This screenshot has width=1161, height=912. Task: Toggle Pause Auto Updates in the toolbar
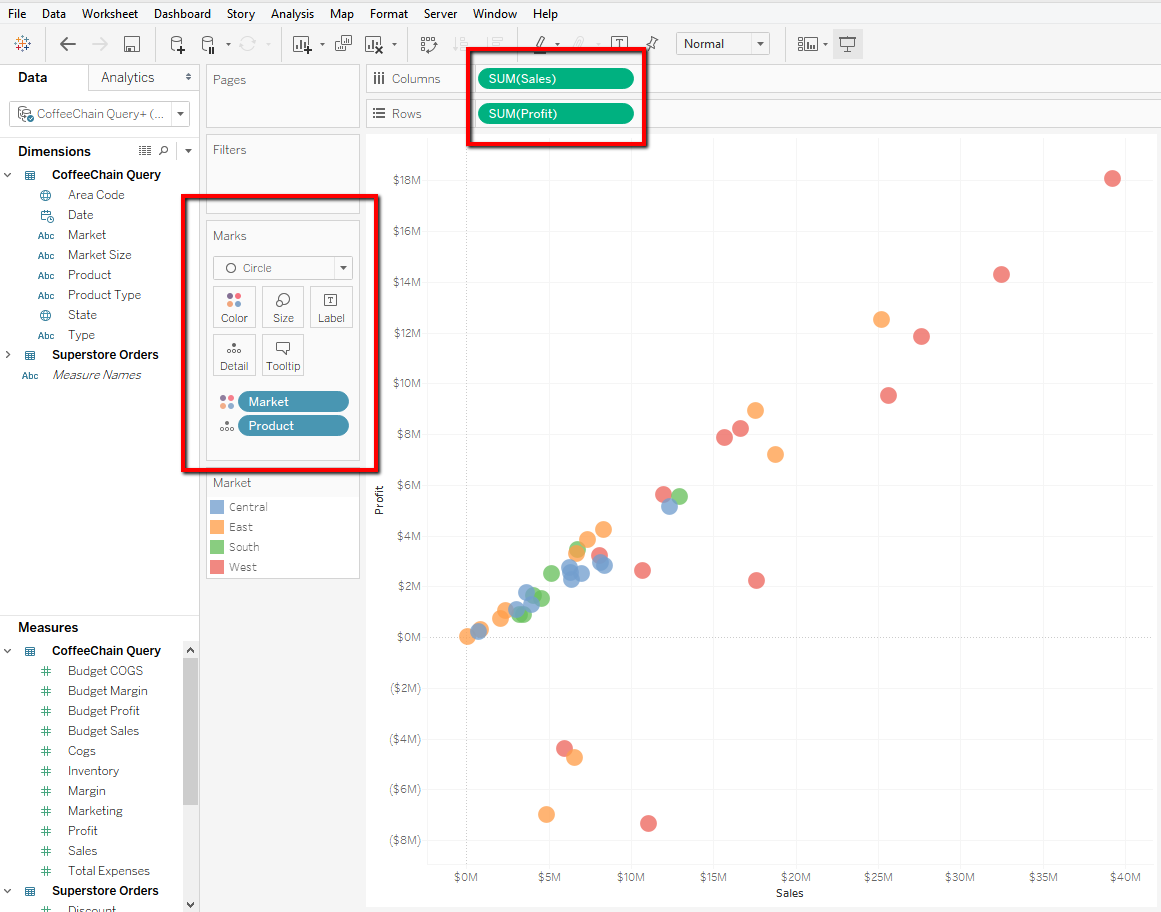pyautogui.click(x=210, y=44)
